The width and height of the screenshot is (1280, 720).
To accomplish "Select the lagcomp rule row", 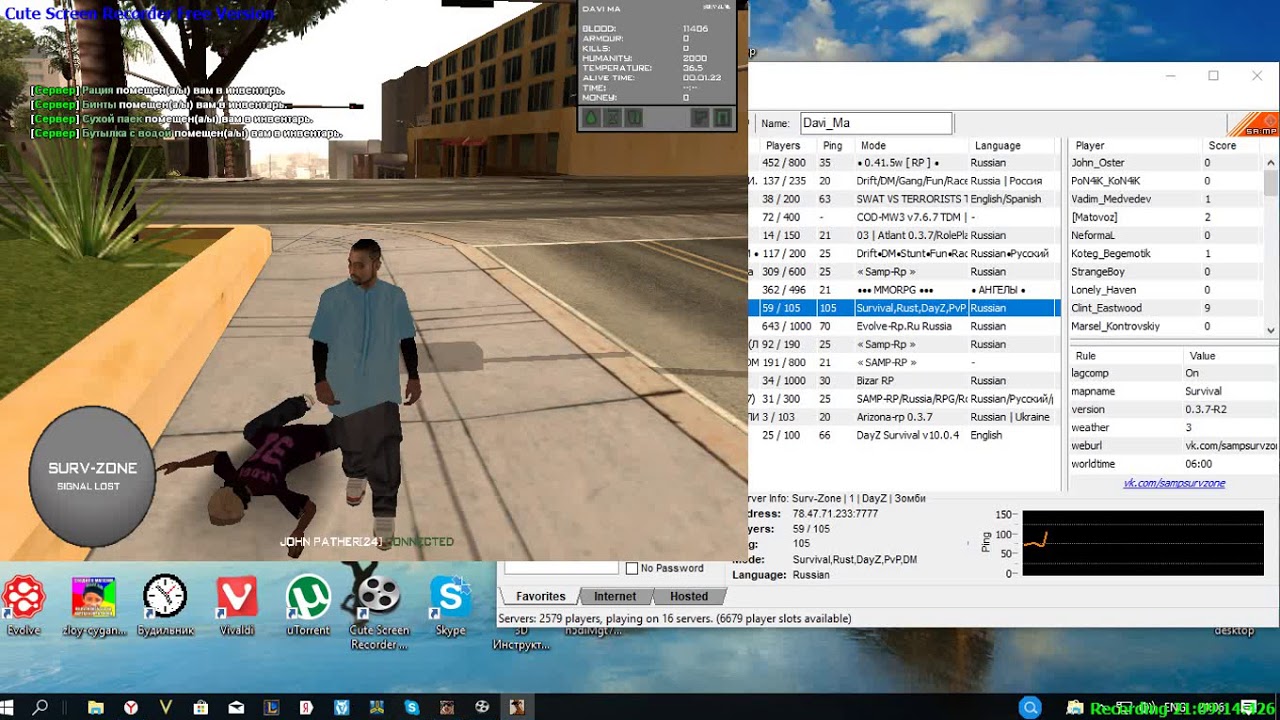I will pyautogui.click(x=1173, y=373).
